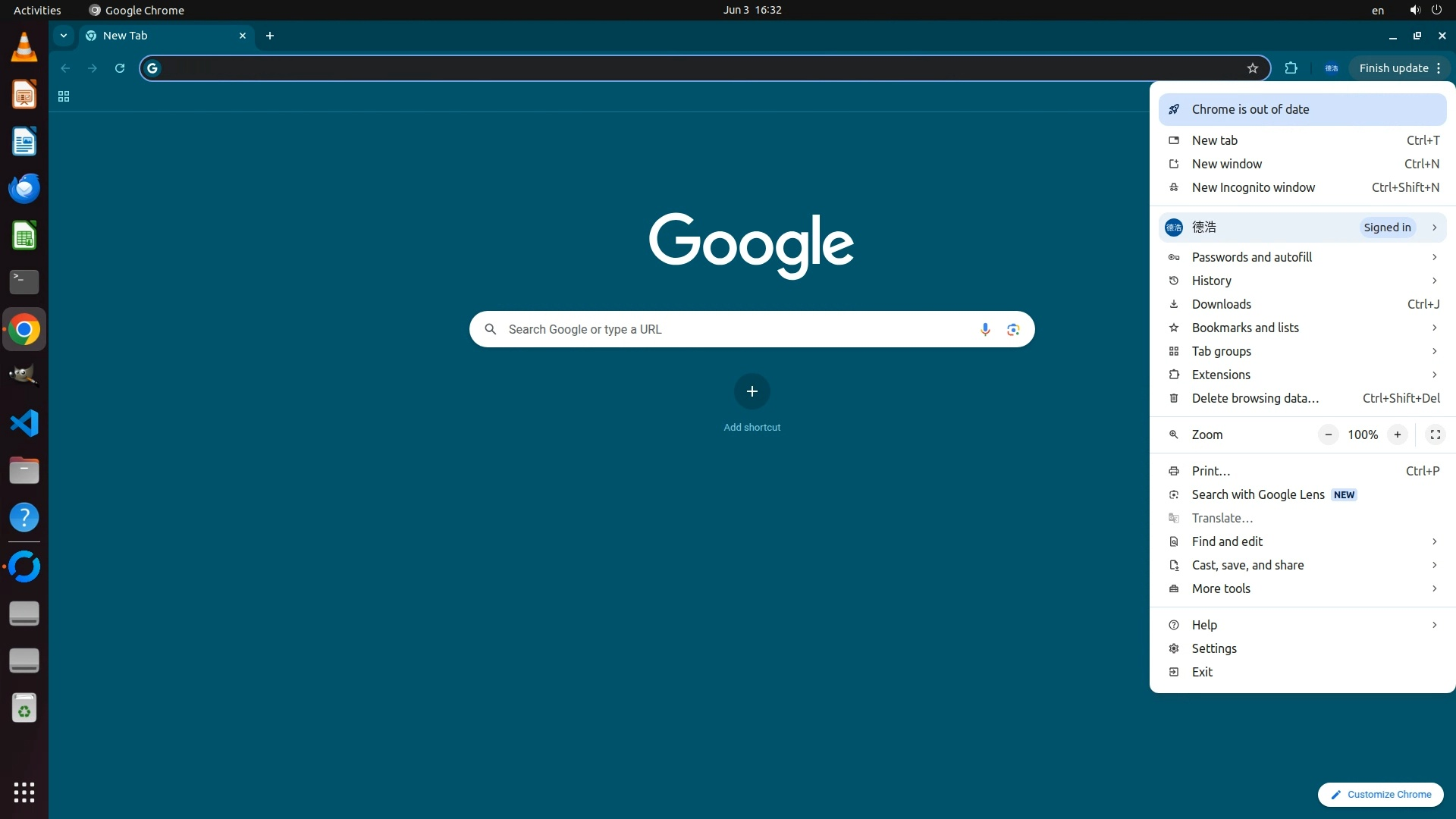1456x819 pixels.
Task: Click the voice search microphone icon
Action: pyautogui.click(x=985, y=329)
